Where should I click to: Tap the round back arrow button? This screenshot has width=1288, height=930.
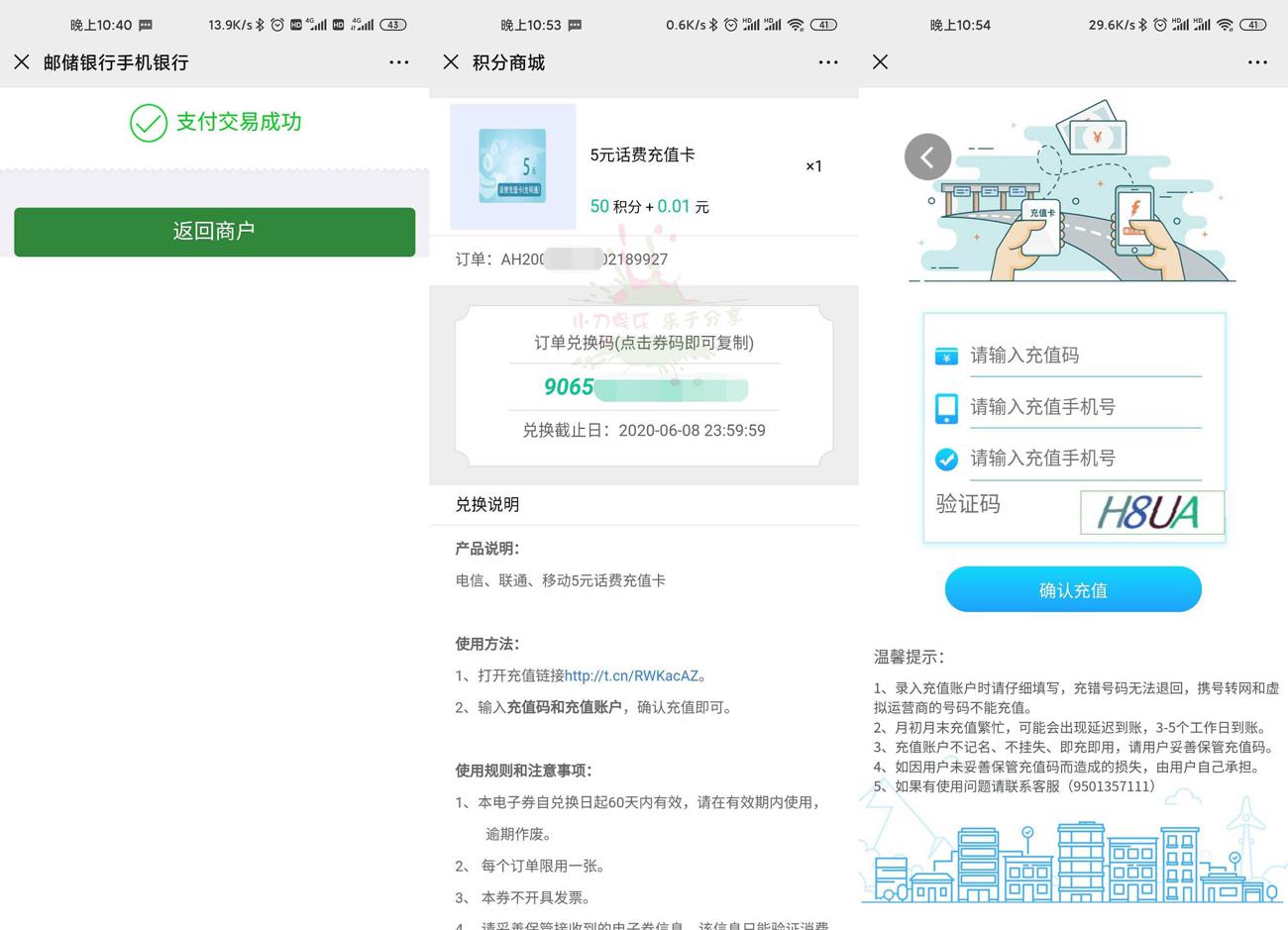927,156
